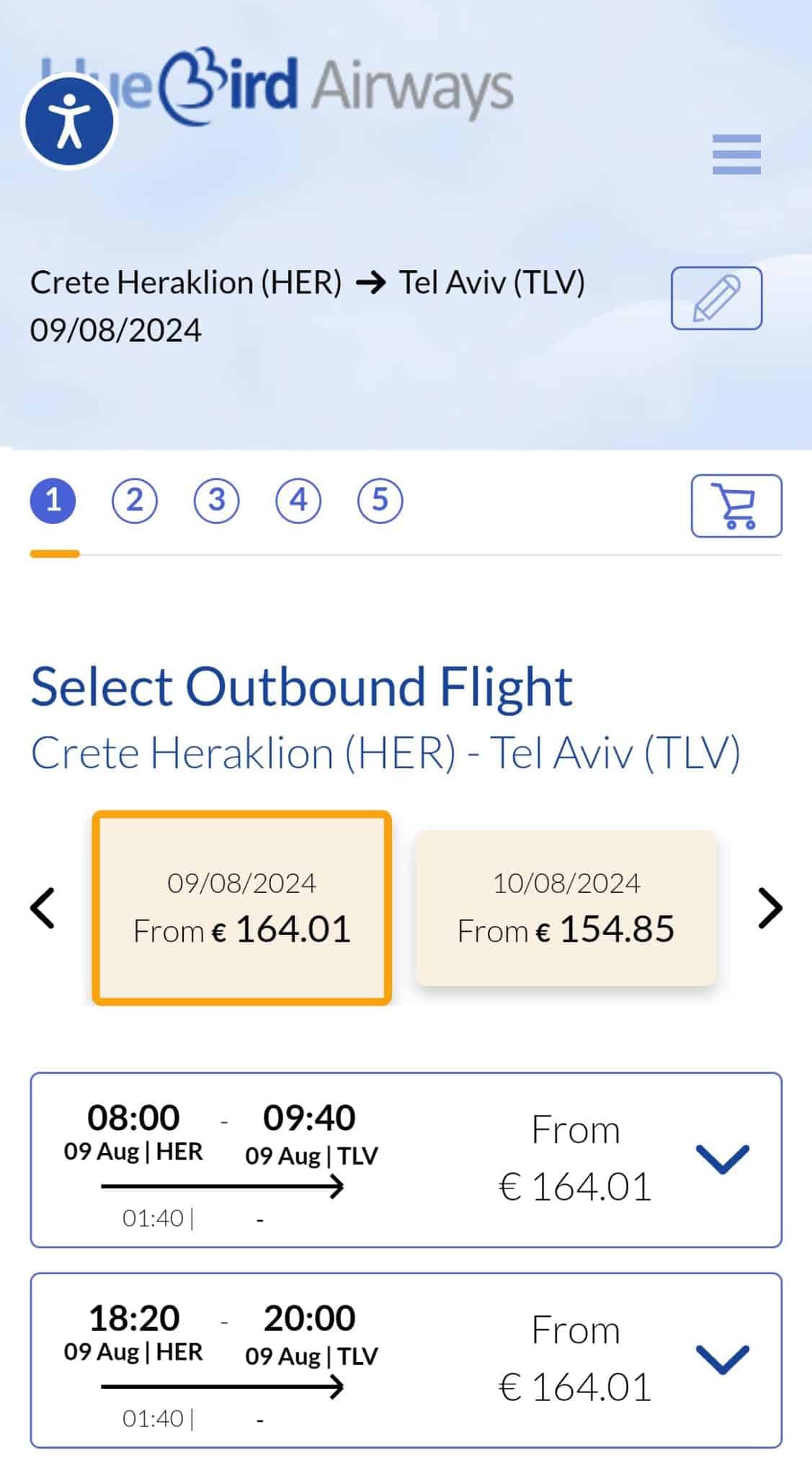The width and height of the screenshot is (812, 1476).
Task: Expand the 18:20 flight fare options
Action: coord(723,1359)
